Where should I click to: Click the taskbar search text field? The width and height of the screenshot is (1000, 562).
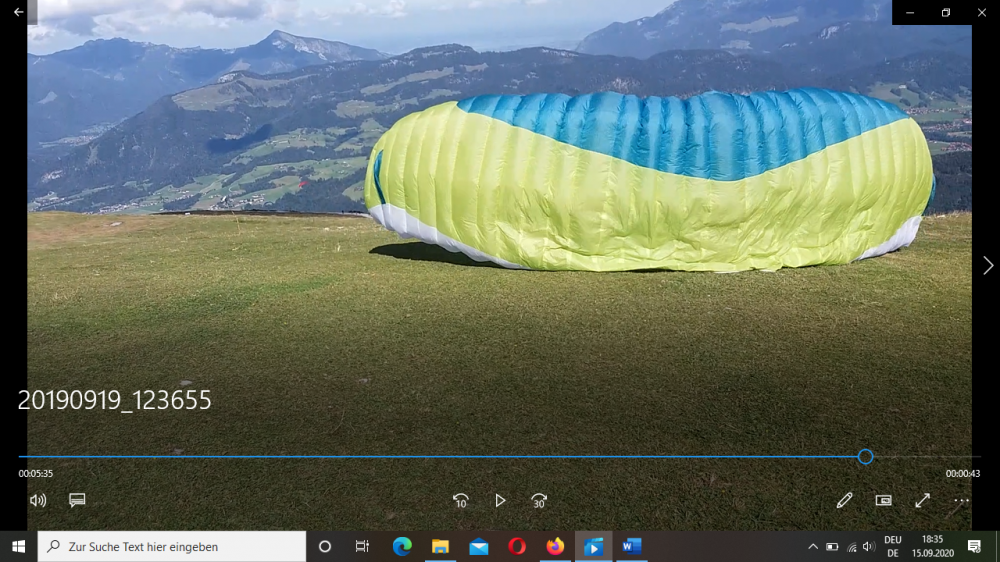(172, 547)
